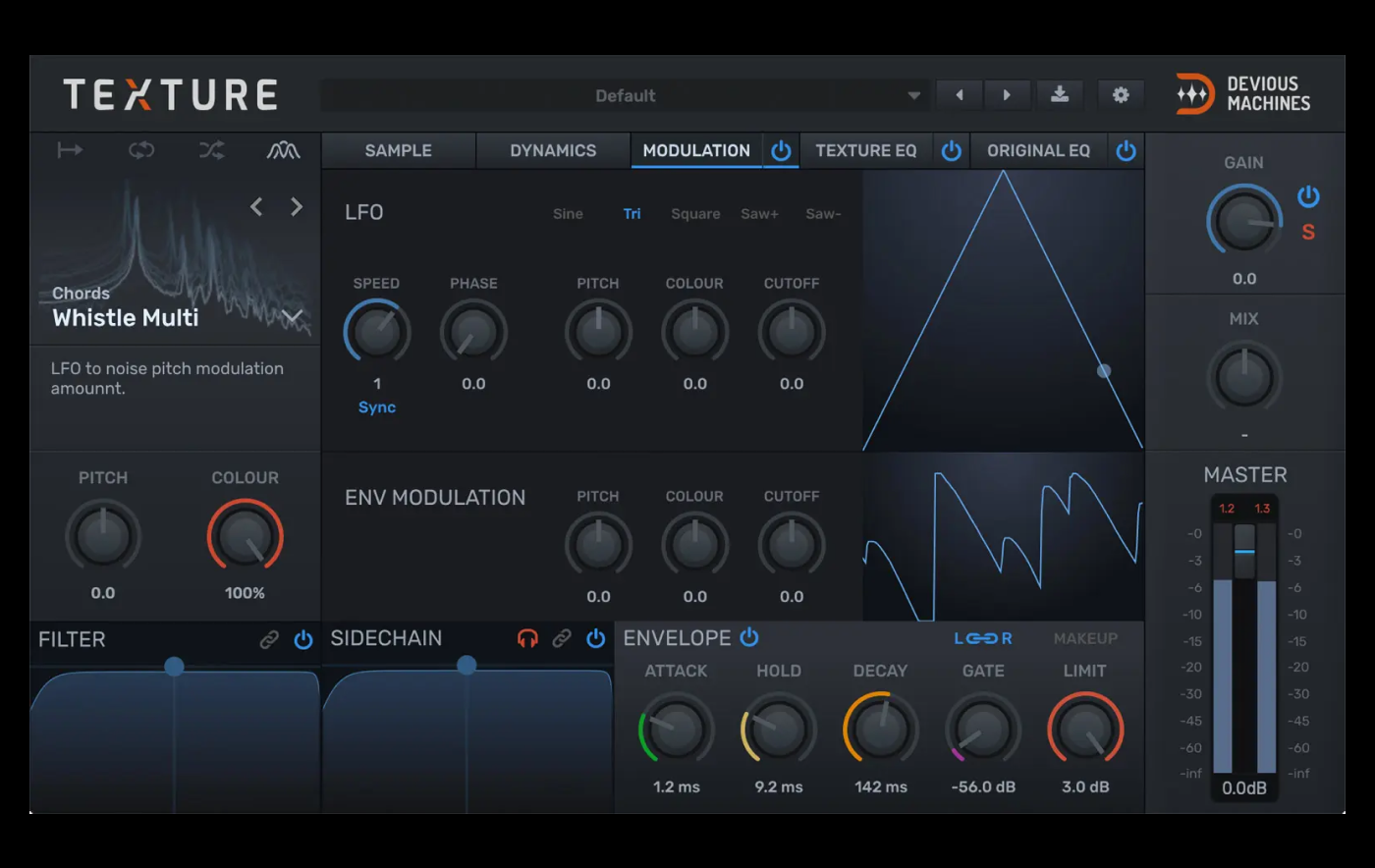
Task: Select the one-shot playback arrow icon
Action: tap(70, 150)
